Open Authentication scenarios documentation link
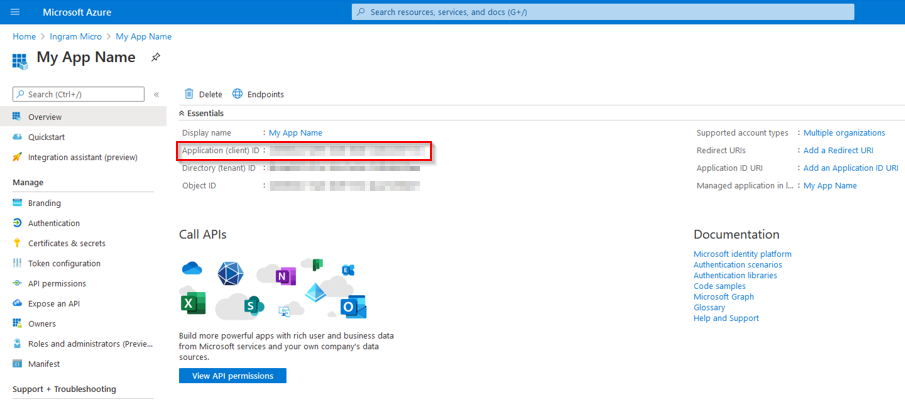Viewport: 905px width, 406px height. (738, 265)
